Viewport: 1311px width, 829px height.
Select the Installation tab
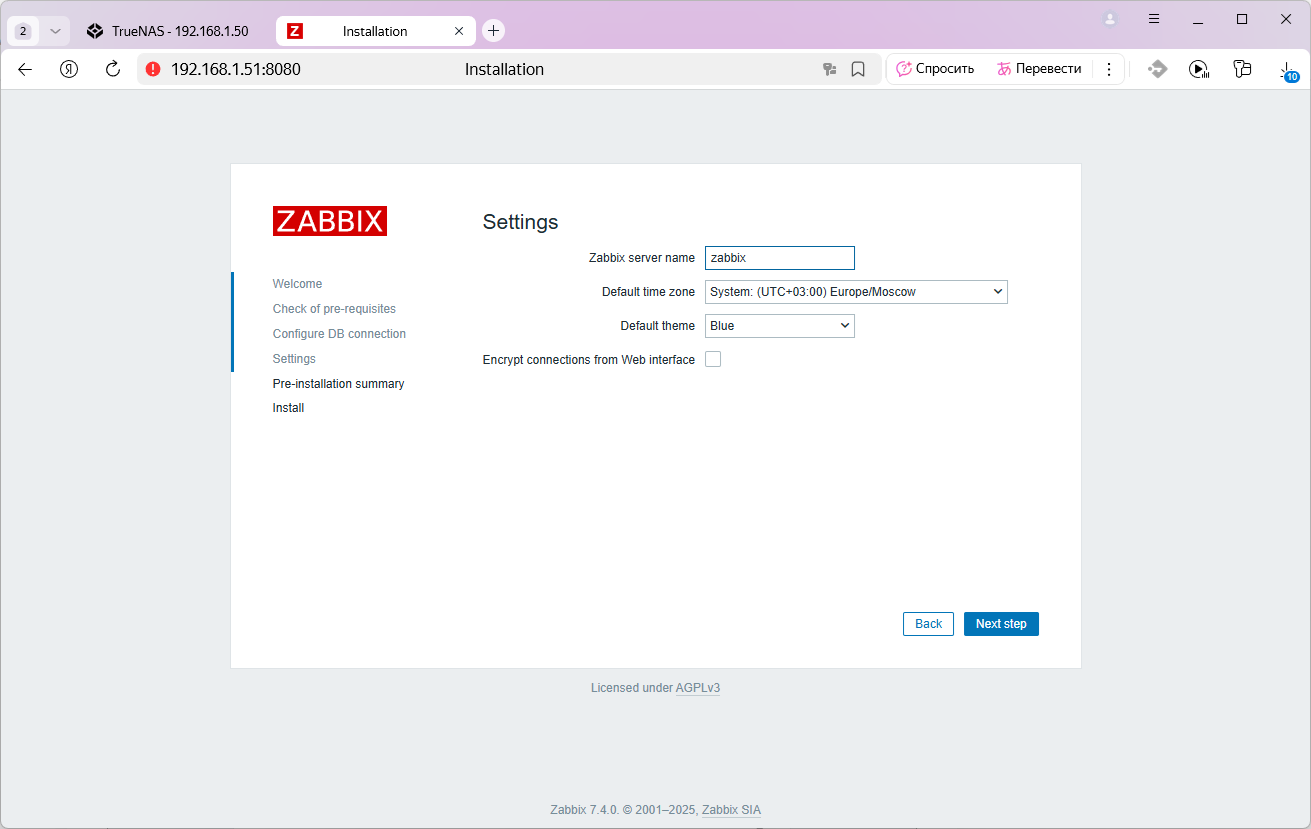(x=375, y=31)
